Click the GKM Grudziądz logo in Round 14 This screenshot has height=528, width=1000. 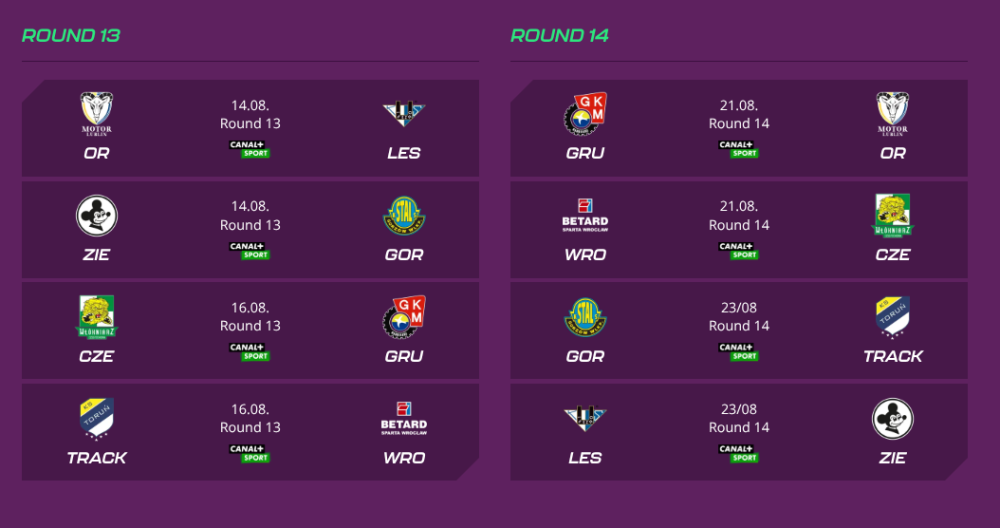[585, 113]
